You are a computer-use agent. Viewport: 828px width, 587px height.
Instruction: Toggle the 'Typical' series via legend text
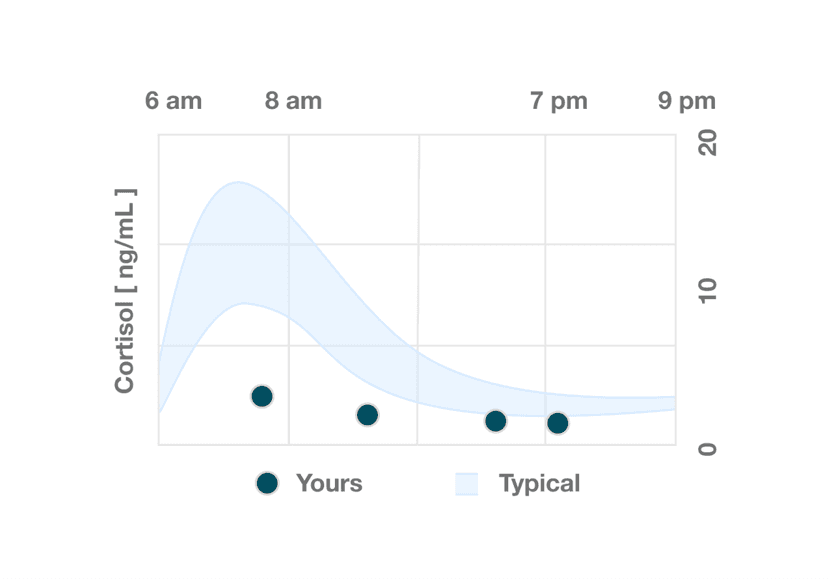click(539, 484)
